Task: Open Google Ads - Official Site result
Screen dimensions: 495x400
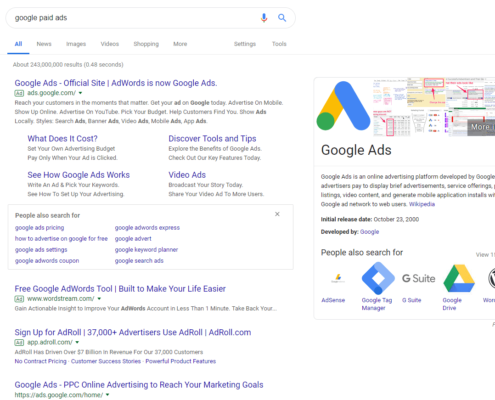Action: (x=116, y=83)
